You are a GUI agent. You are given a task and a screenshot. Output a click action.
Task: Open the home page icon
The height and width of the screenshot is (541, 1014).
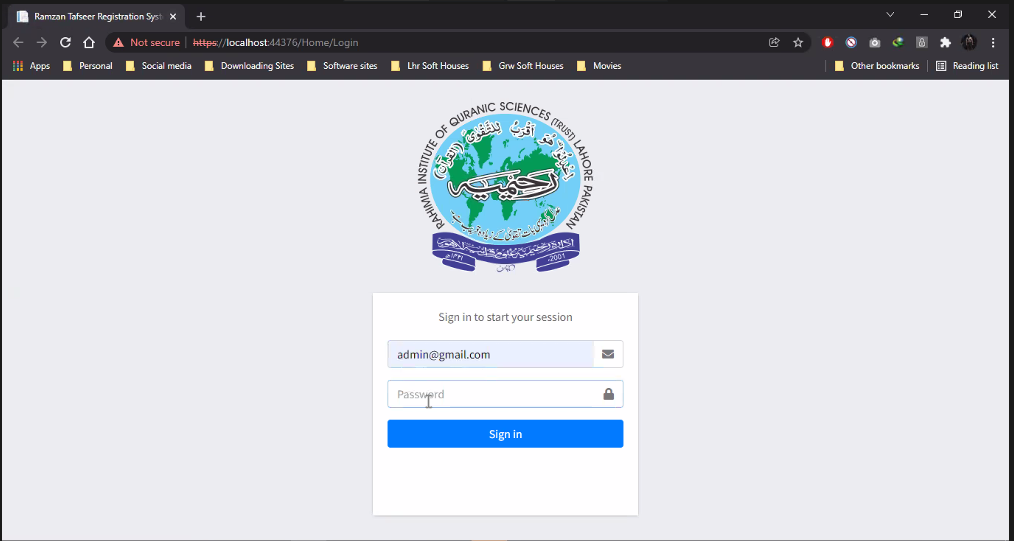click(x=89, y=43)
